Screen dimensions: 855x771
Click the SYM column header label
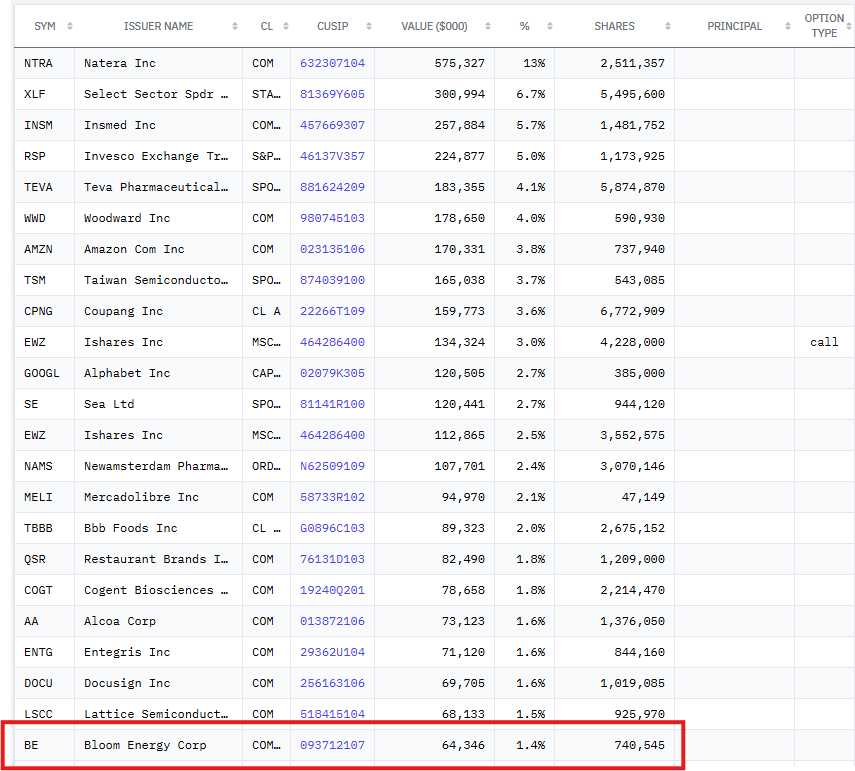[45, 26]
